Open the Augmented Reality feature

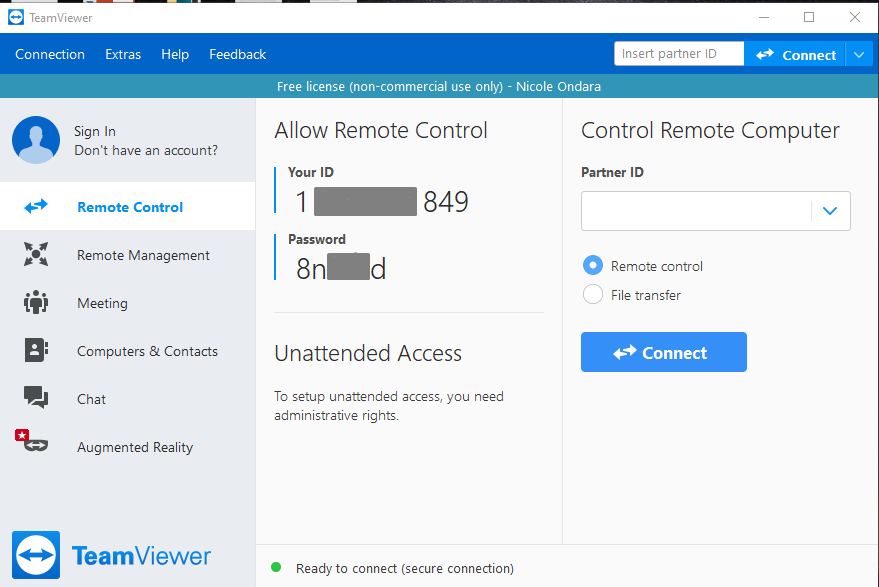click(x=135, y=447)
